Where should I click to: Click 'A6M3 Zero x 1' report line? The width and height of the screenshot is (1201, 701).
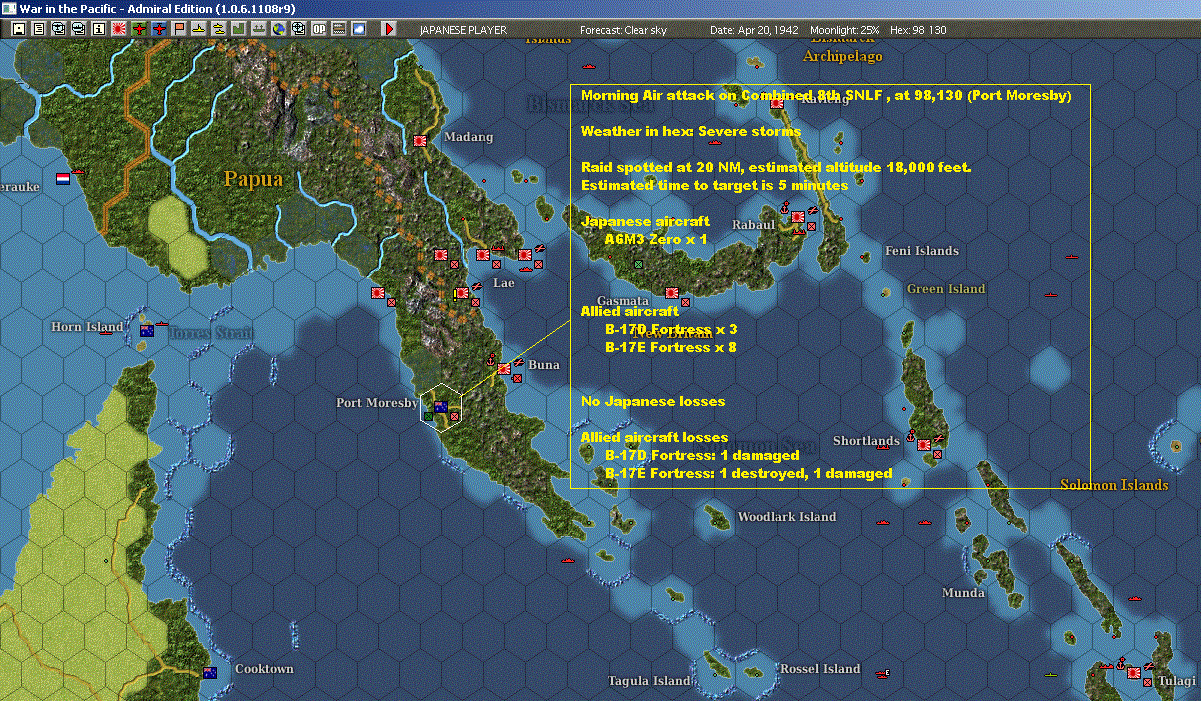tap(656, 239)
